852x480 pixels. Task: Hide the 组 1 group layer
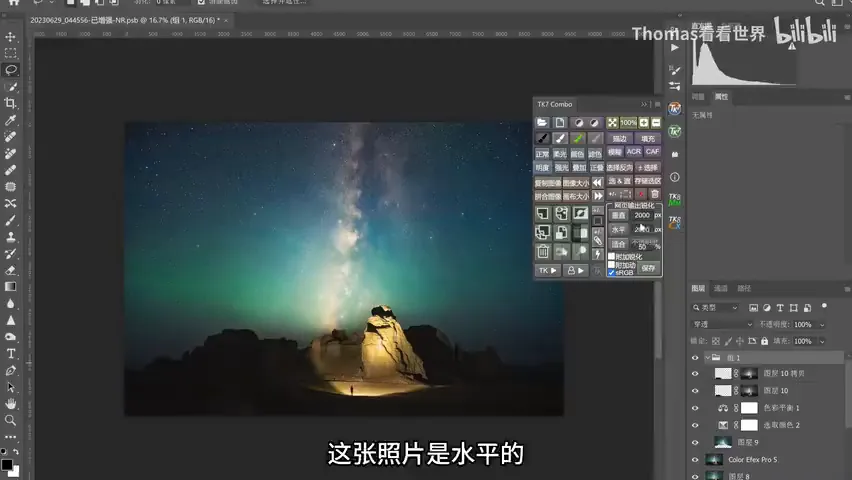pos(695,358)
